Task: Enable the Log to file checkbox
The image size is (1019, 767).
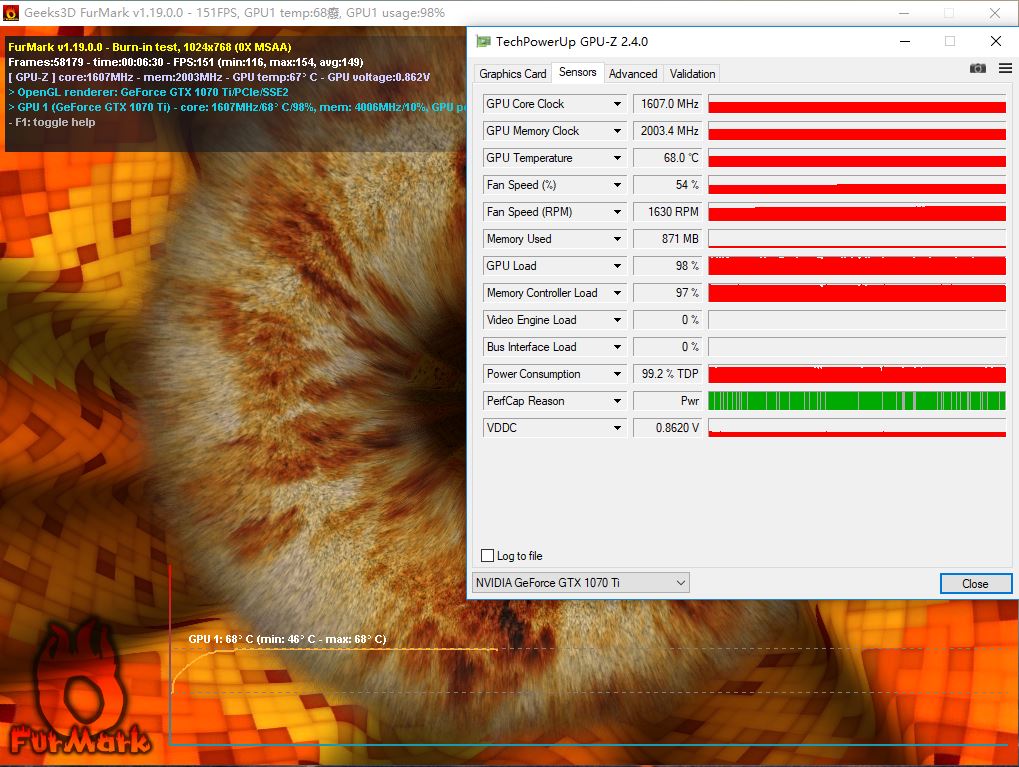Action: 487,556
